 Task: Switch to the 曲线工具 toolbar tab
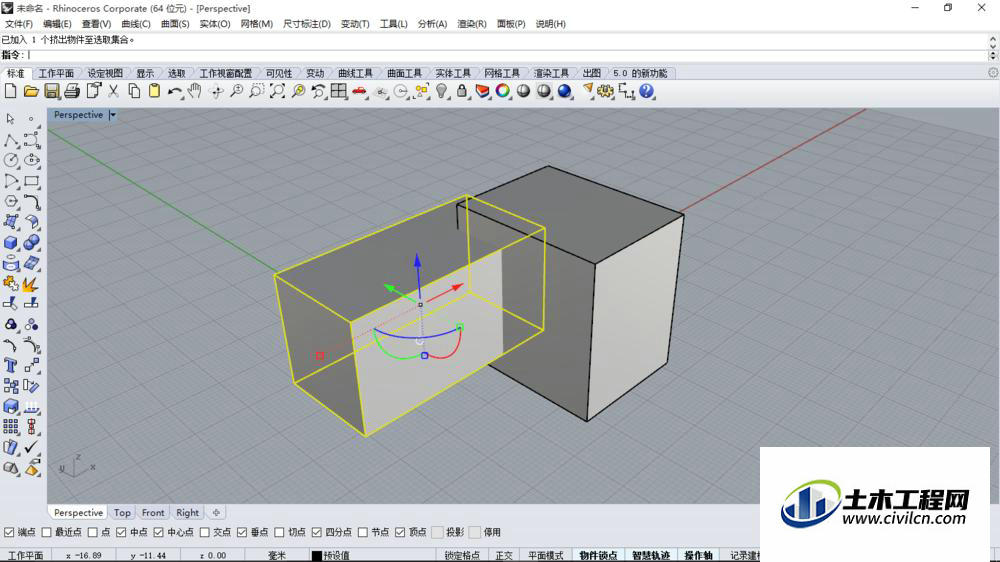pyautogui.click(x=355, y=73)
